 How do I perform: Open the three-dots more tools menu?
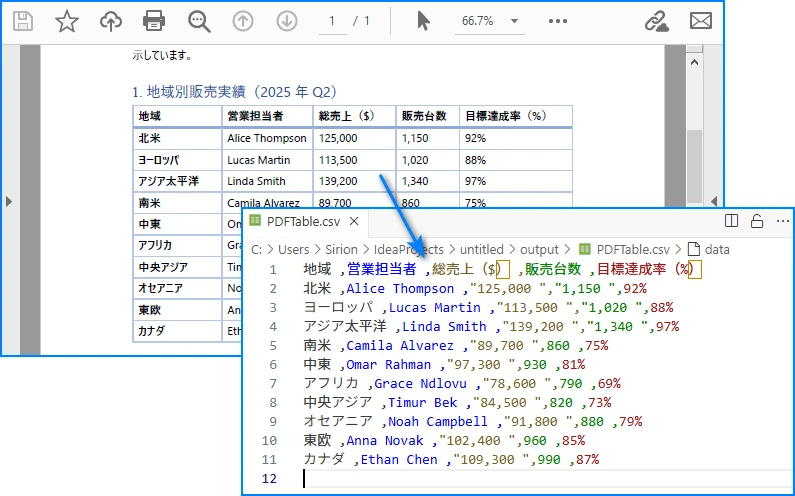(x=558, y=21)
